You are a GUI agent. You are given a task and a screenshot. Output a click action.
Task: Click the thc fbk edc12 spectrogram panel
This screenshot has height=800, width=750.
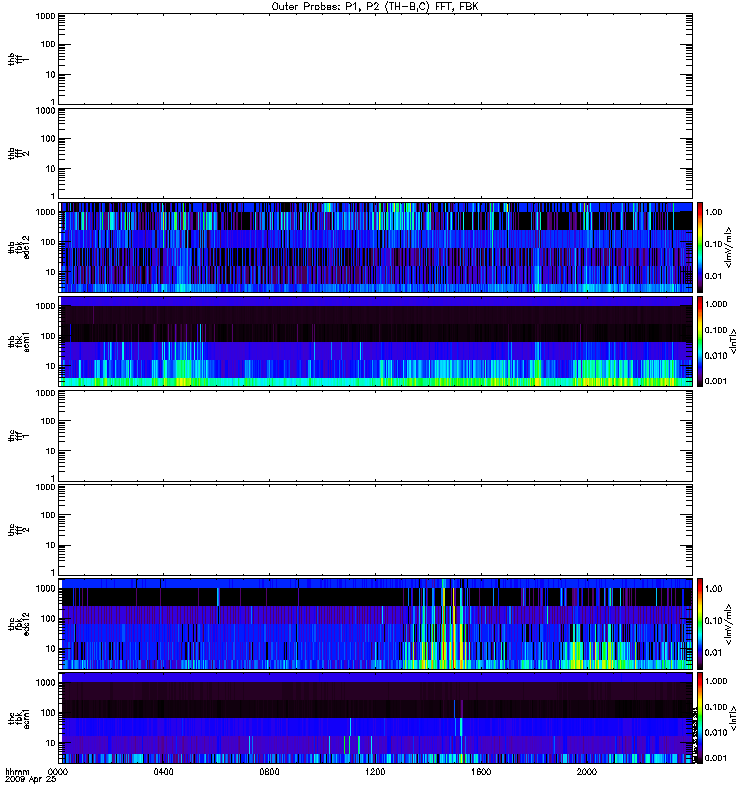coord(376,623)
